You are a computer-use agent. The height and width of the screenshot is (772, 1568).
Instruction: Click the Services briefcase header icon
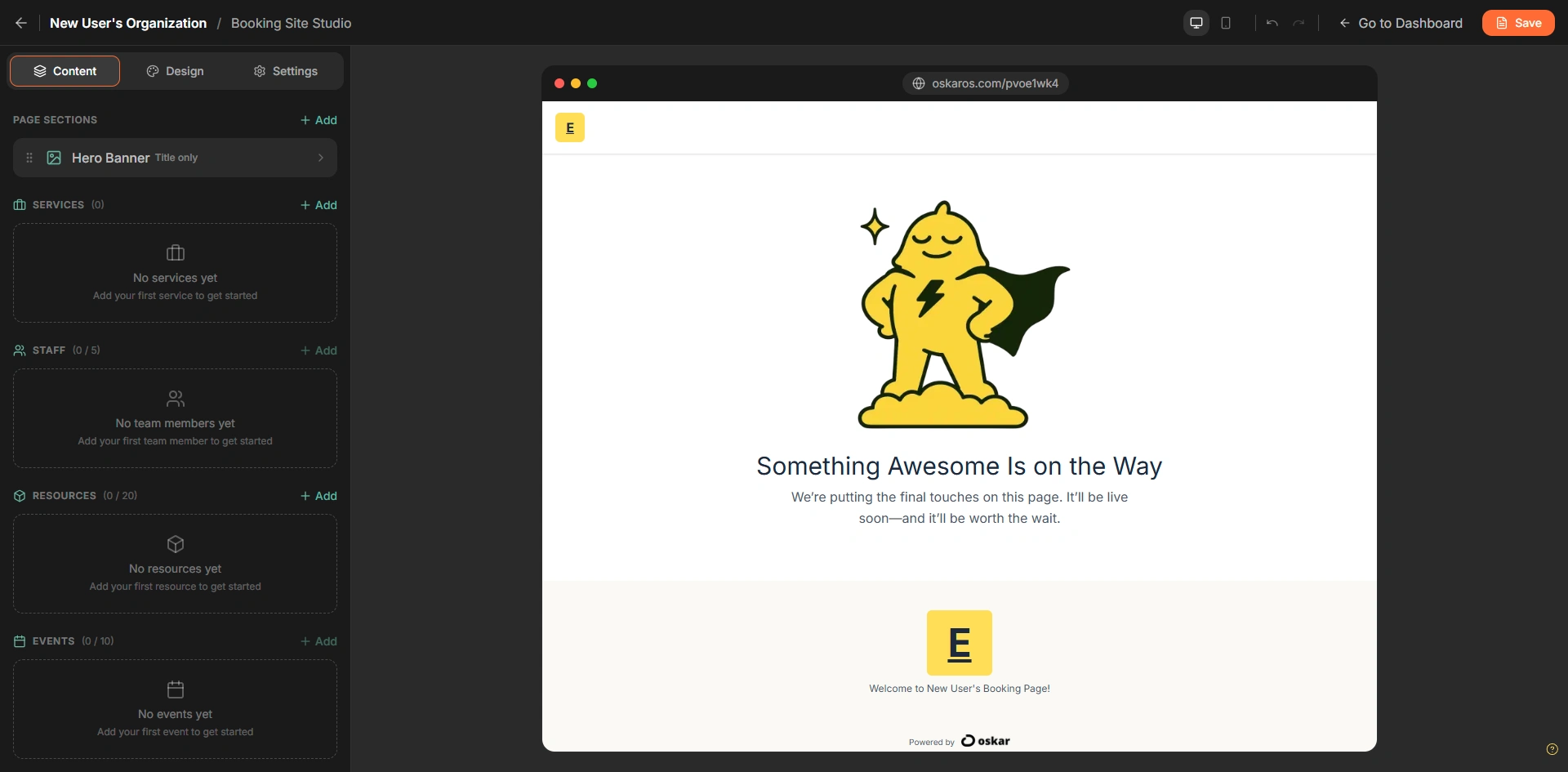click(x=20, y=205)
